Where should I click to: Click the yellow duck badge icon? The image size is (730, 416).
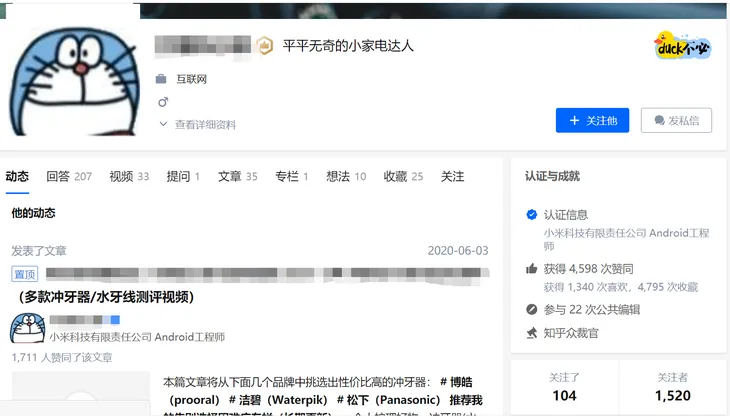pos(683,45)
